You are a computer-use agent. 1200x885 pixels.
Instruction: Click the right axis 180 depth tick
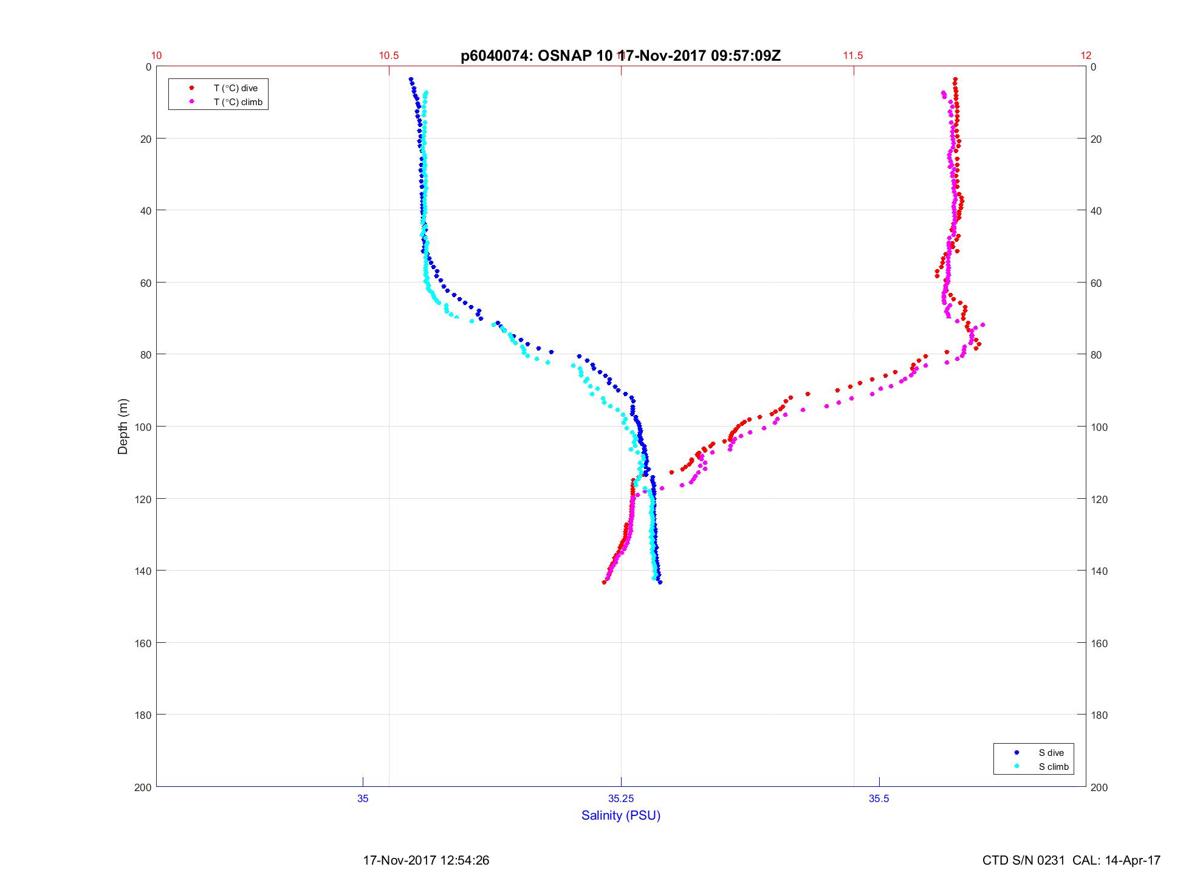coord(1101,715)
